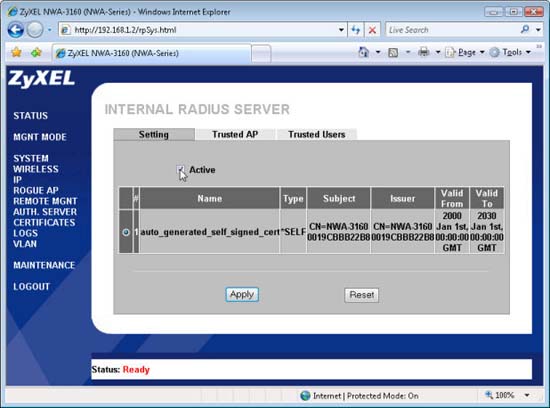Click the Valid From 2000 date cell
Screen dimensions: 550x408
point(452,232)
